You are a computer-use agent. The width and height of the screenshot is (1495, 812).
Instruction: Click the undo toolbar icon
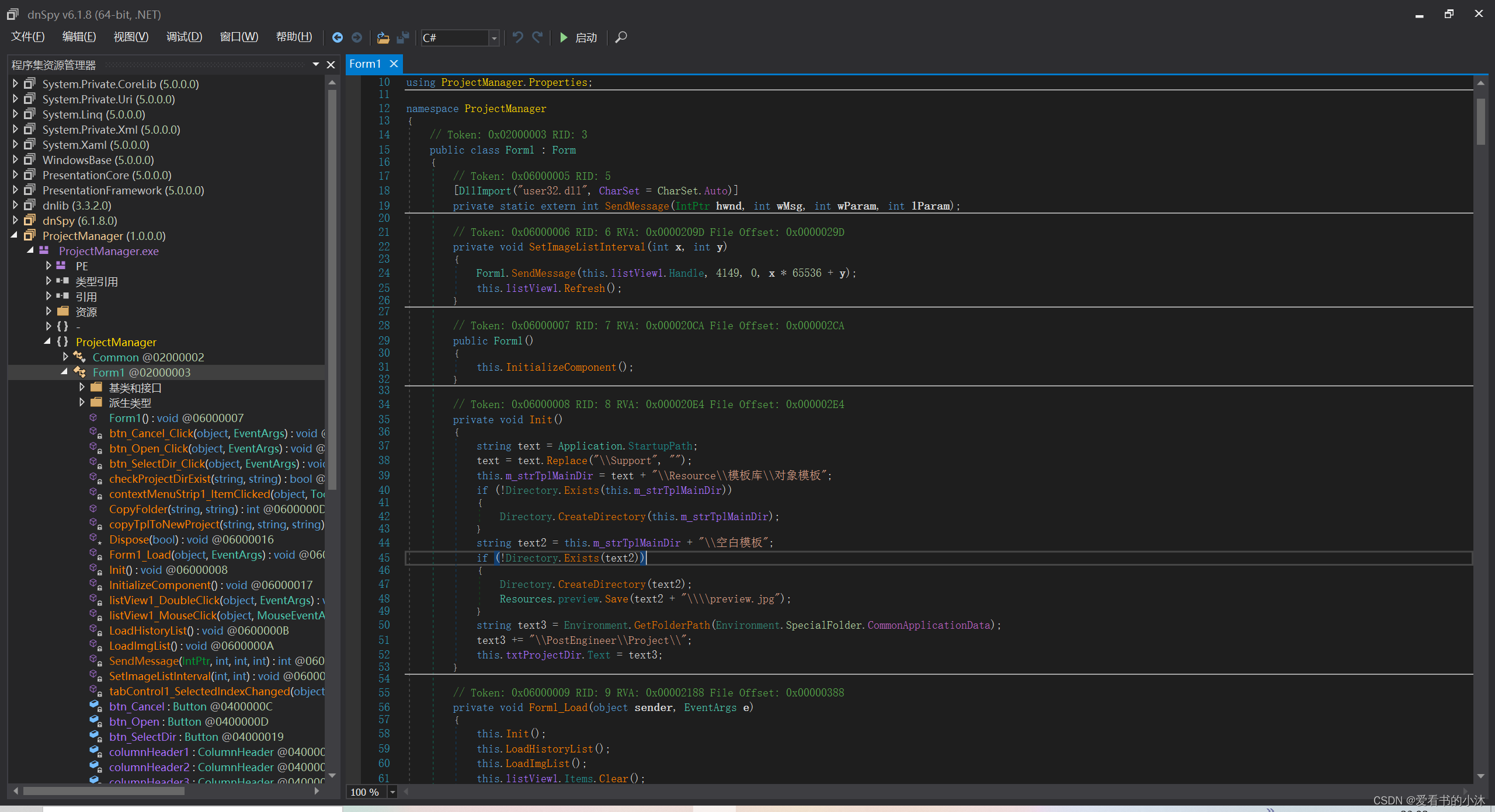(517, 37)
